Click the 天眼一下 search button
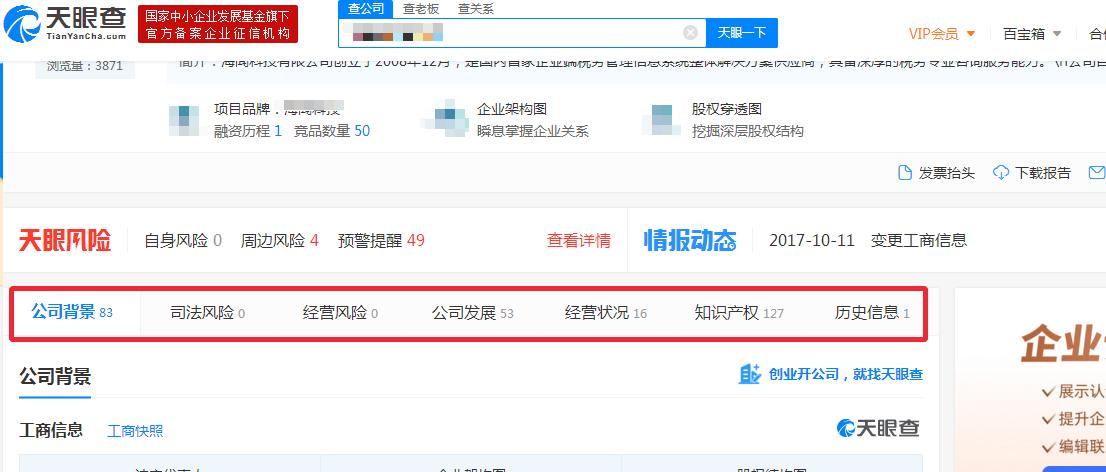The image size is (1106, 472). point(742,32)
